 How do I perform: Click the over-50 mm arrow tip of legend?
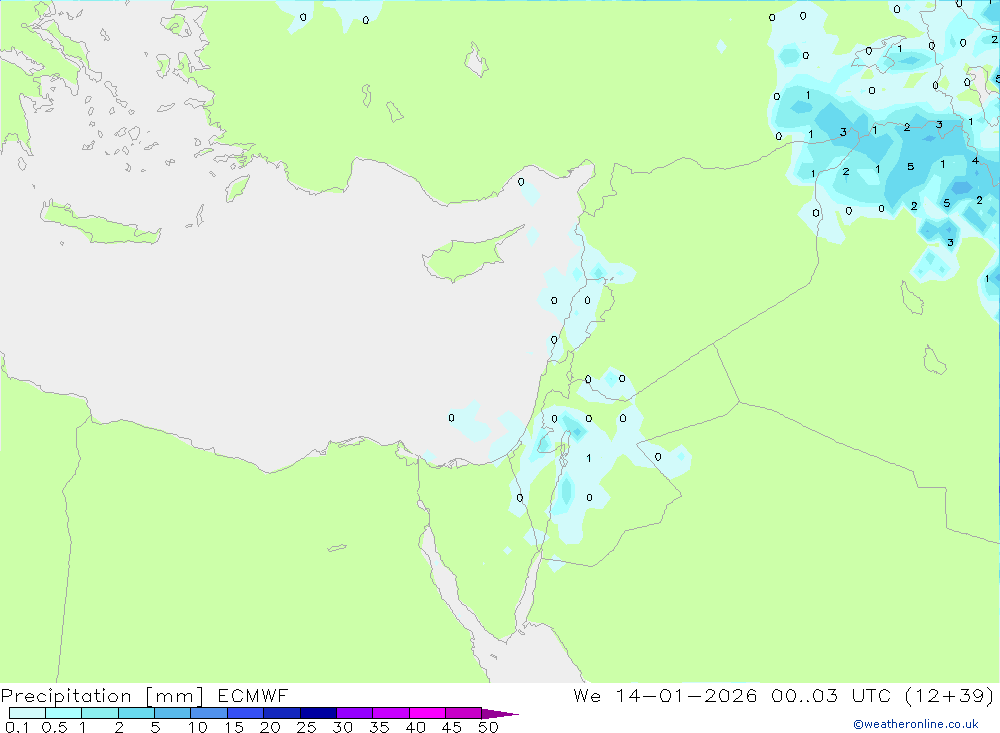click(500, 714)
